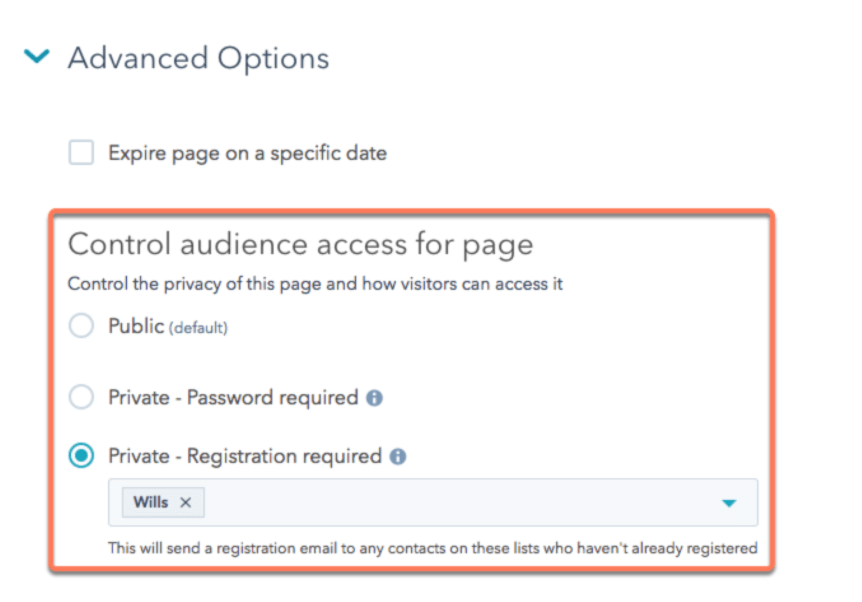Image resolution: width=862 pixels, height=602 pixels.
Task: Click the Private - Registration required label
Action: (x=245, y=456)
